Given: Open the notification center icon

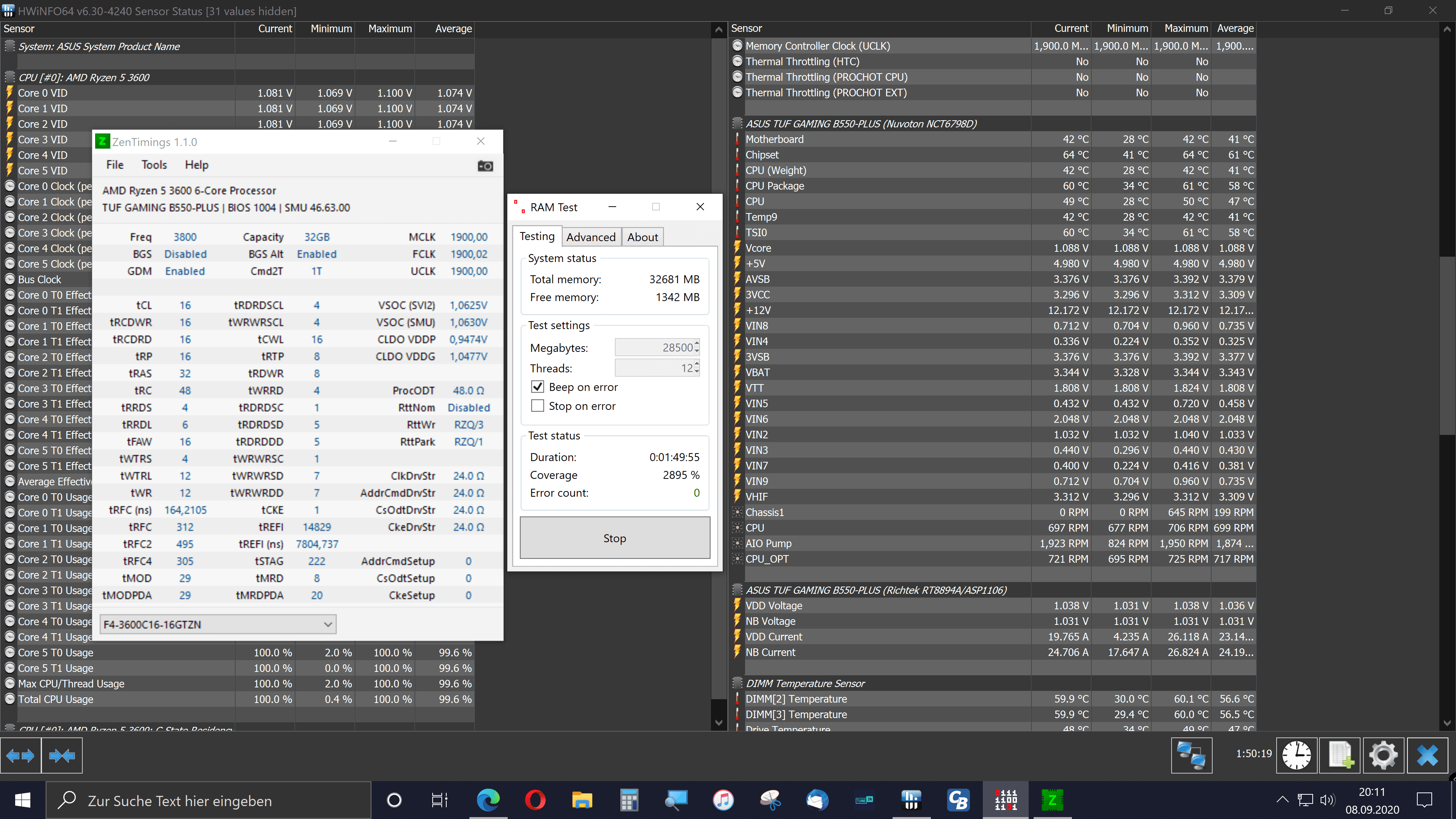Looking at the screenshot, I should pos(1425,800).
